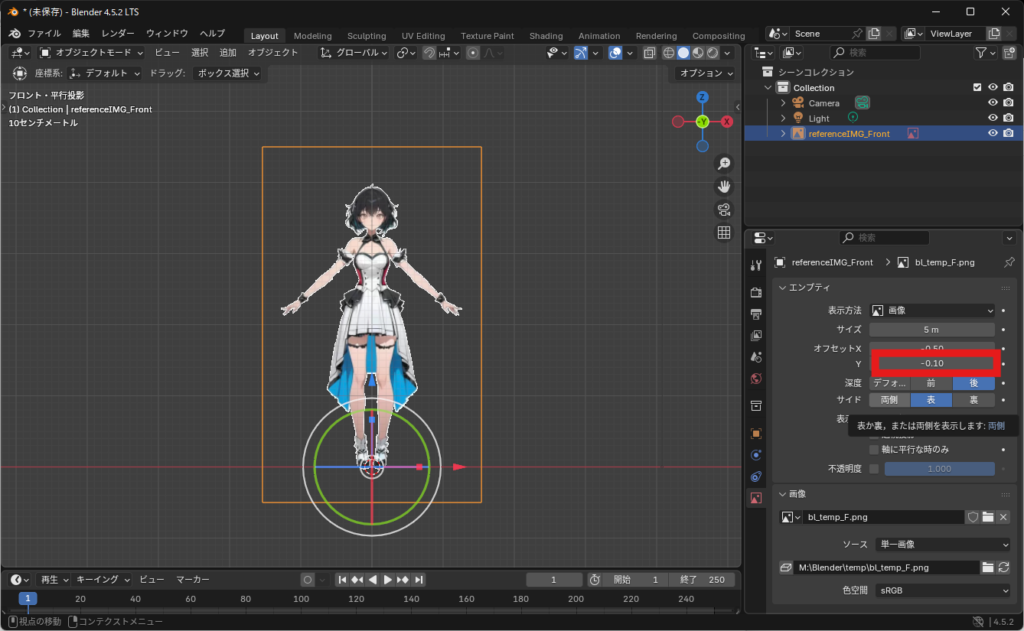1024x631 pixels.
Task: Open folder icon beside bl_temp_F.png path
Action: pos(988,567)
